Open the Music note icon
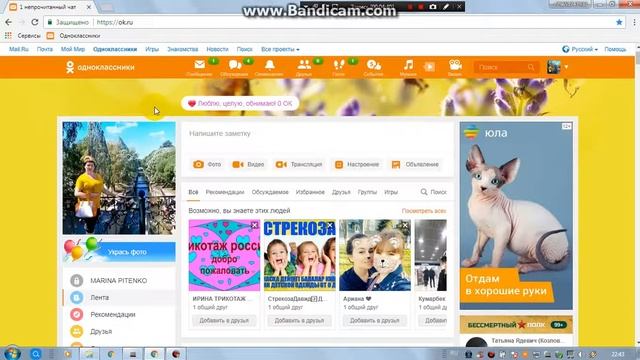This screenshot has width=640, height=360. pos(408,64)
